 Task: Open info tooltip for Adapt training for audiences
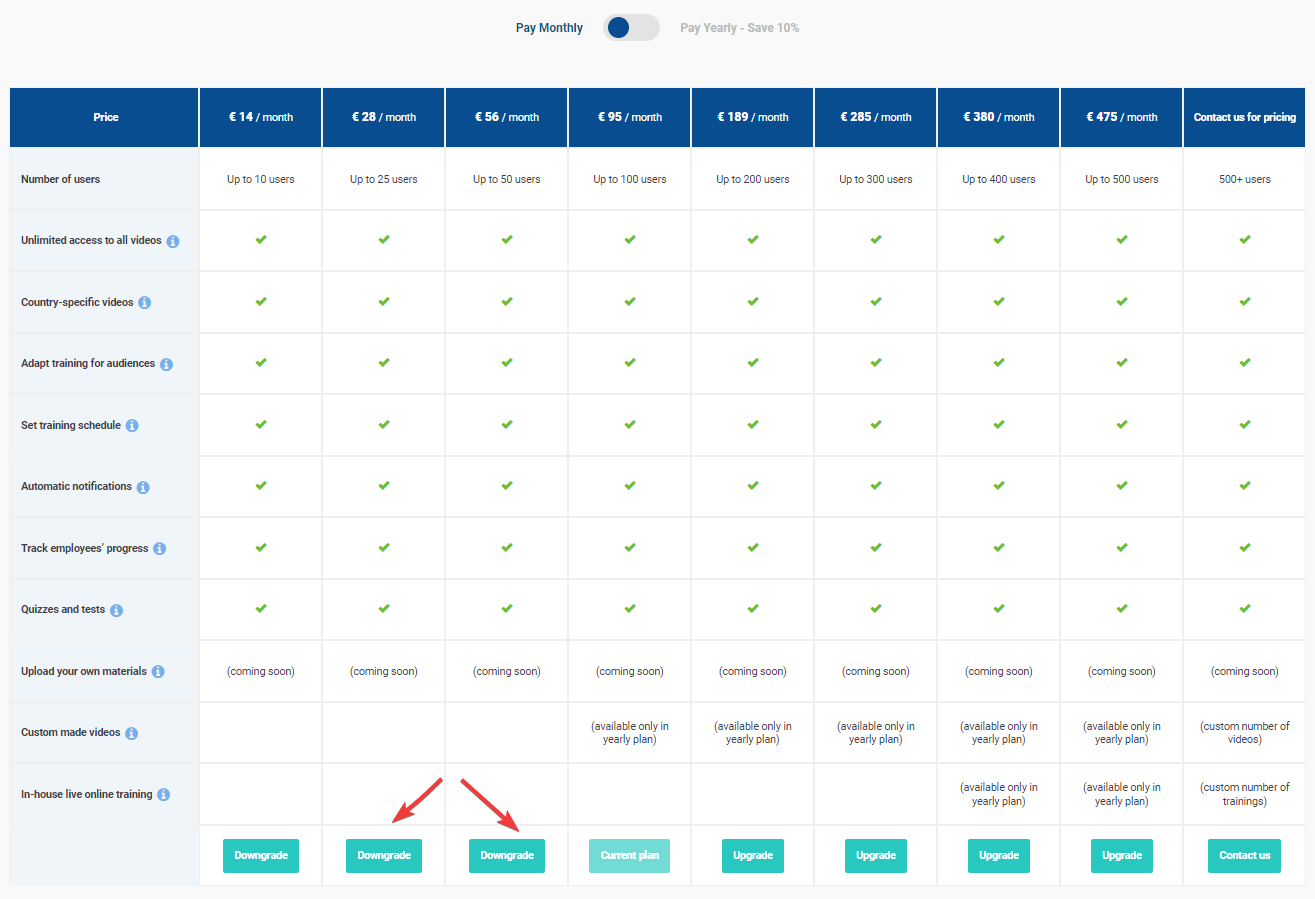click(x=167, y=365)
